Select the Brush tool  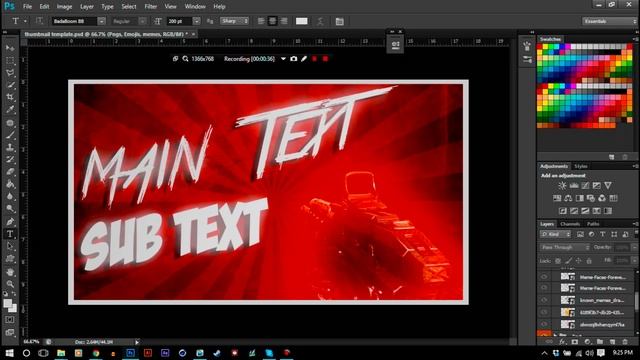[10, 135]
